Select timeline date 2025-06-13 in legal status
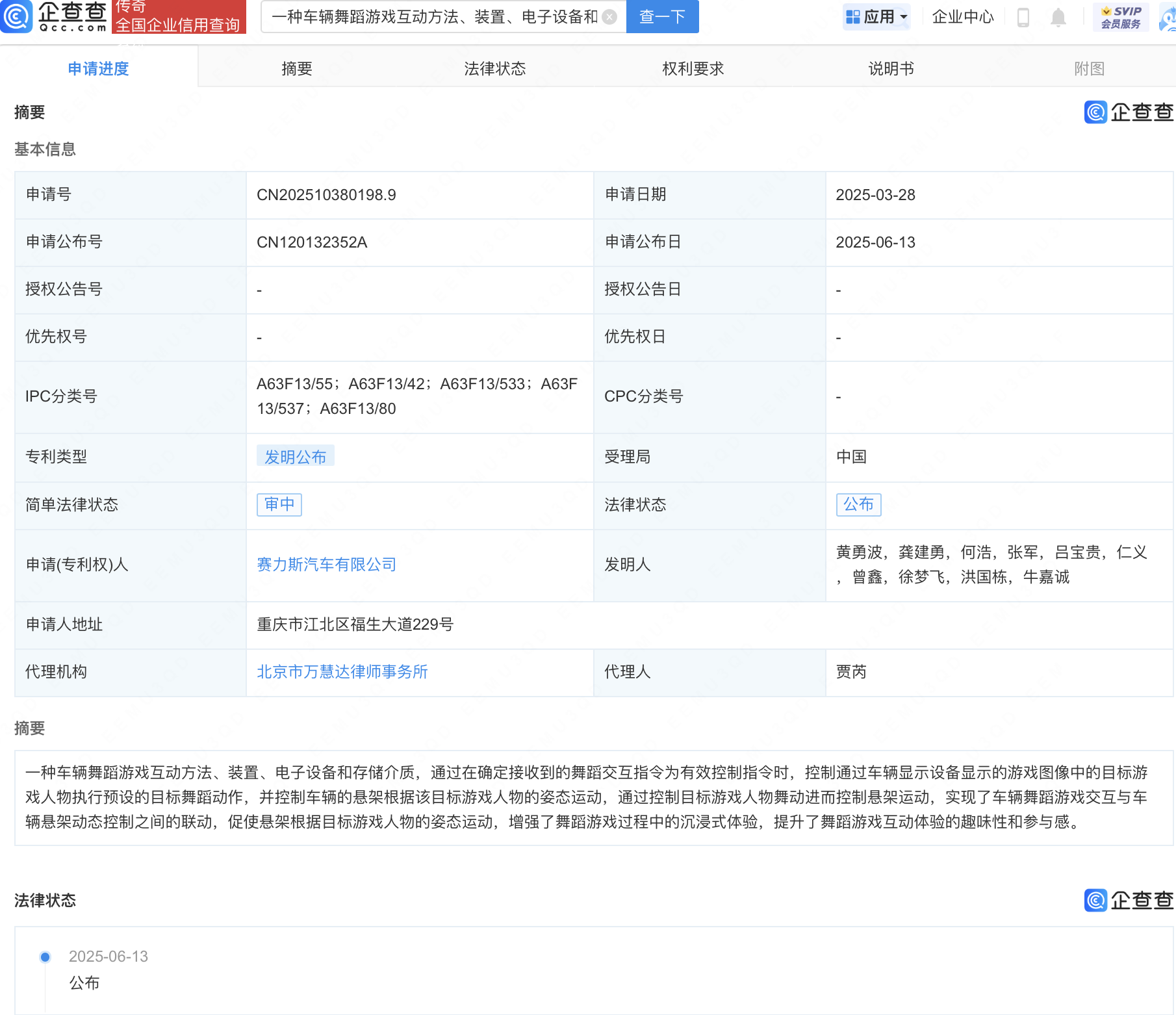This screenshot has height=1015, width=1176. click(109, 957)
